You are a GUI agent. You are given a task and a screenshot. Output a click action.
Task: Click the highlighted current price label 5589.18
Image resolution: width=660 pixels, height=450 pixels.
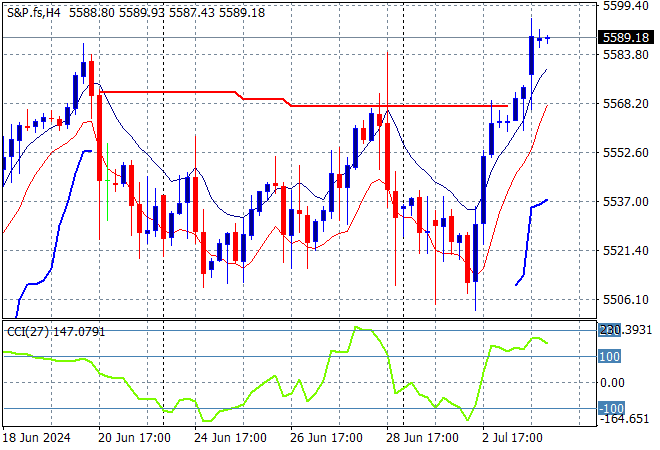pyautogui.click(x=626, y=38)
